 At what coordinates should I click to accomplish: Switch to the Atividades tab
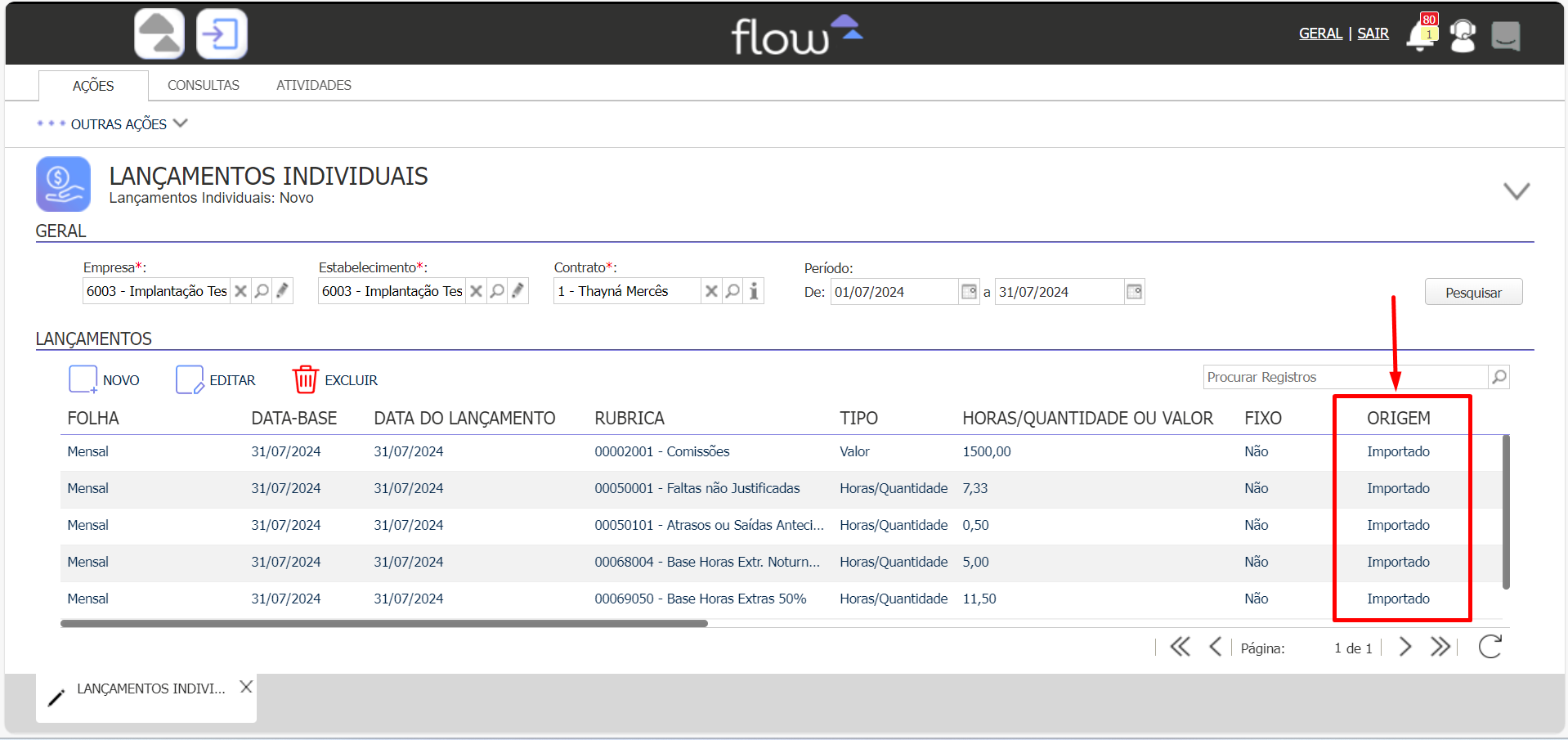tap(314, 85)
